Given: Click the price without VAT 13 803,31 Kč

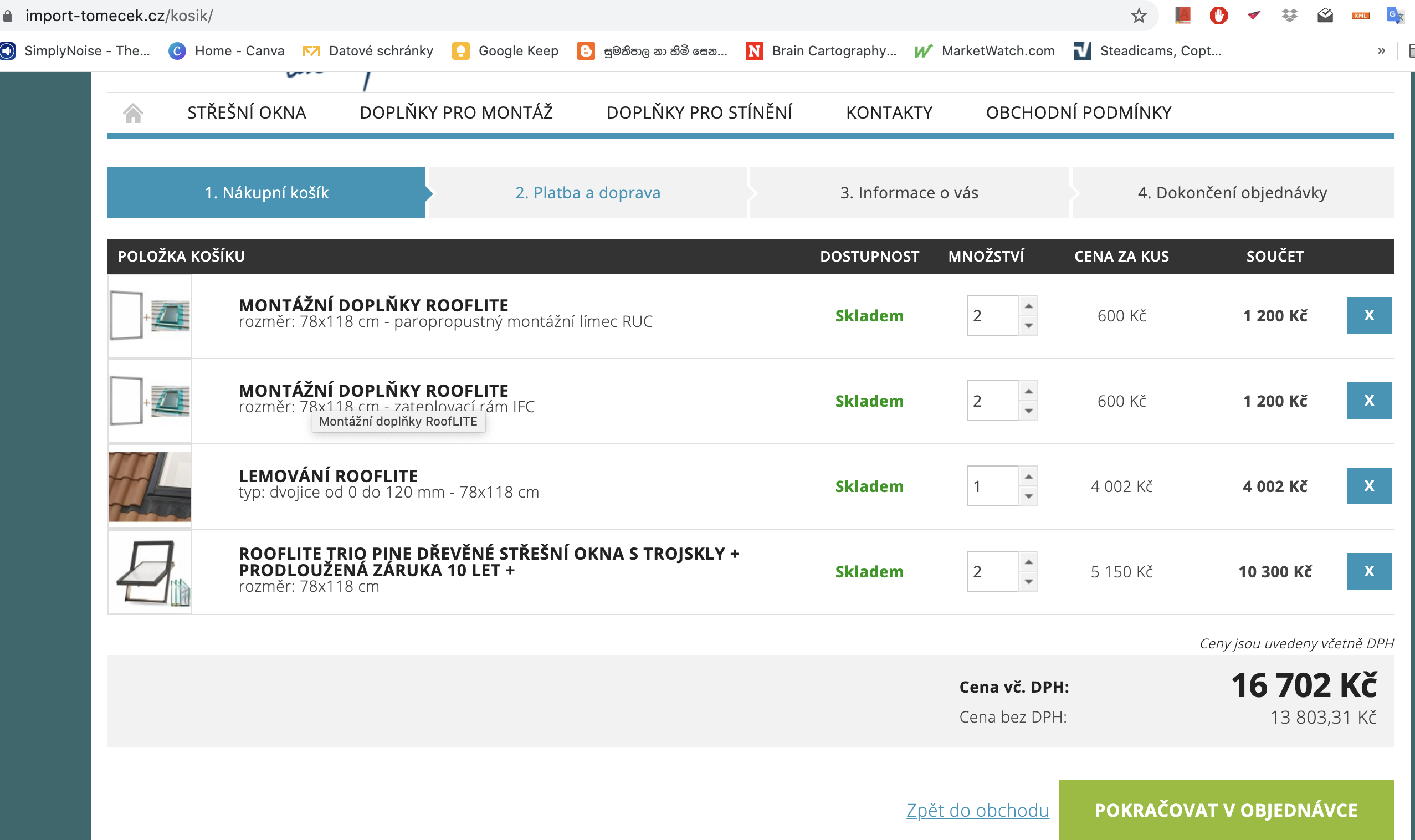Looking at the screenshot, I should pos(1324,717).
